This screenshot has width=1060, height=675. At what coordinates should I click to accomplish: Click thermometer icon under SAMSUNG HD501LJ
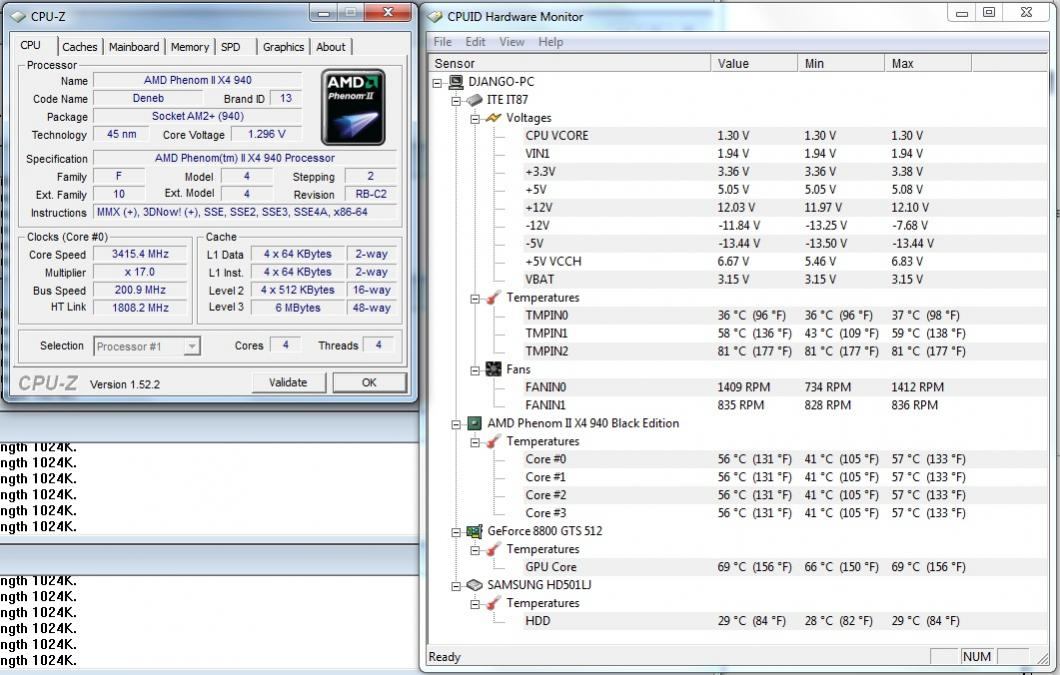tap(493, 603)
